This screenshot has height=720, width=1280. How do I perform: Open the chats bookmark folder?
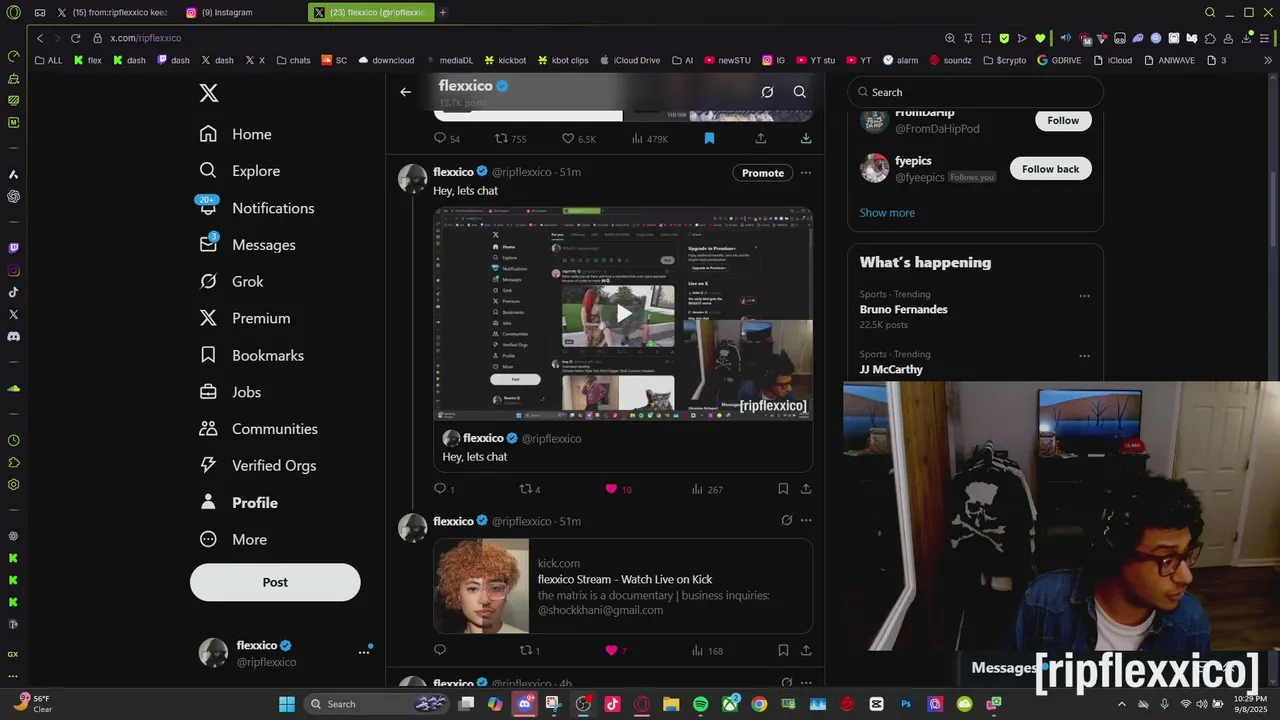(x=293, y=60)
